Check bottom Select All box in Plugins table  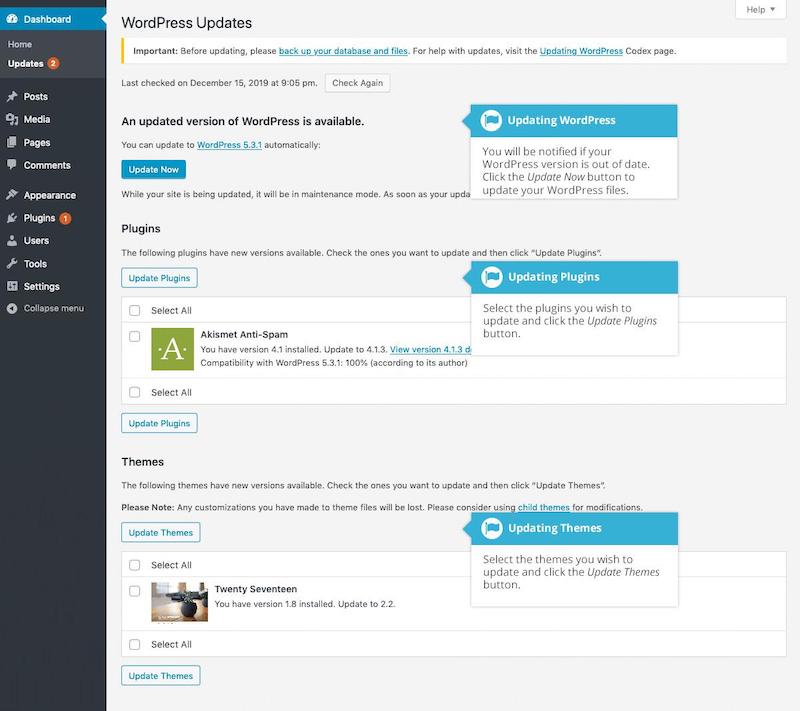tap(135, 392)
